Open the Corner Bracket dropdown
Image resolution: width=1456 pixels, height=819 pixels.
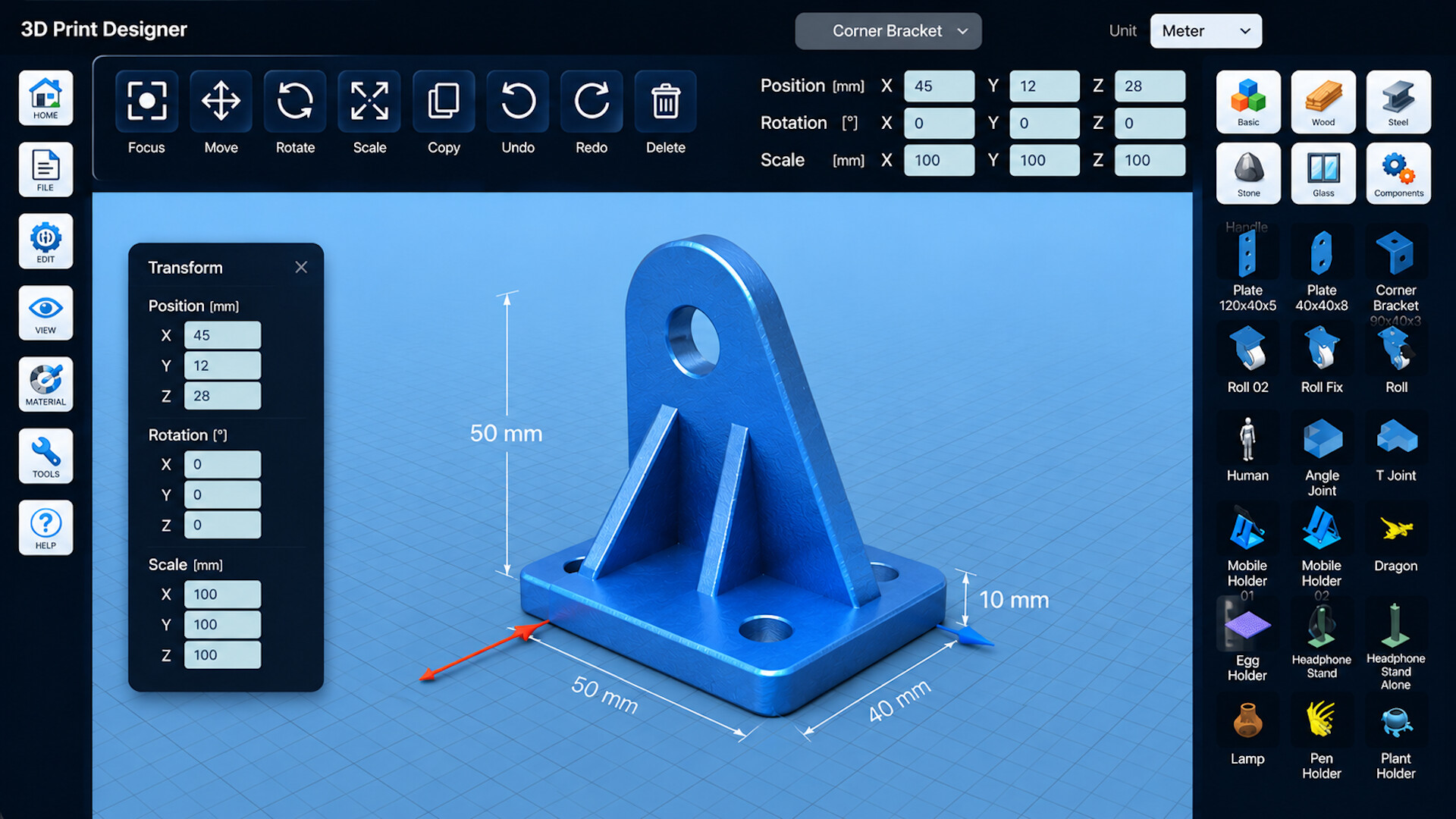pos(888,31)
